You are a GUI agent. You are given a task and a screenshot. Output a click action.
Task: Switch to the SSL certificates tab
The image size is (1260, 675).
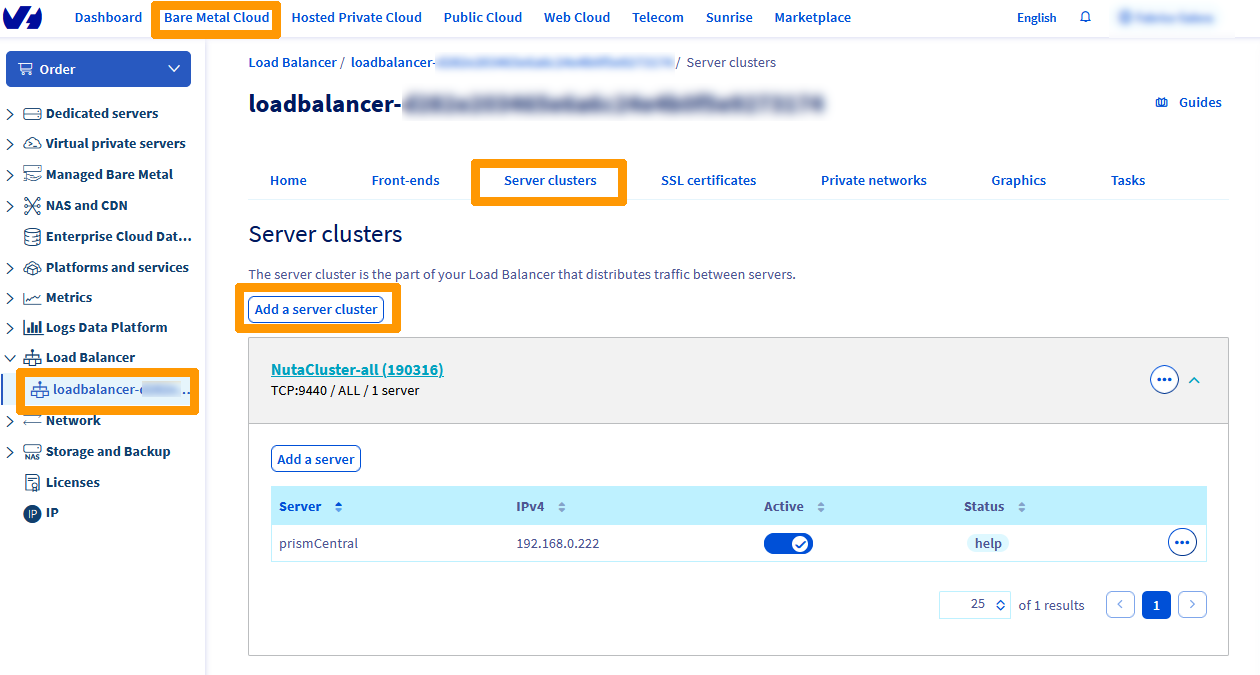(708, 180)
